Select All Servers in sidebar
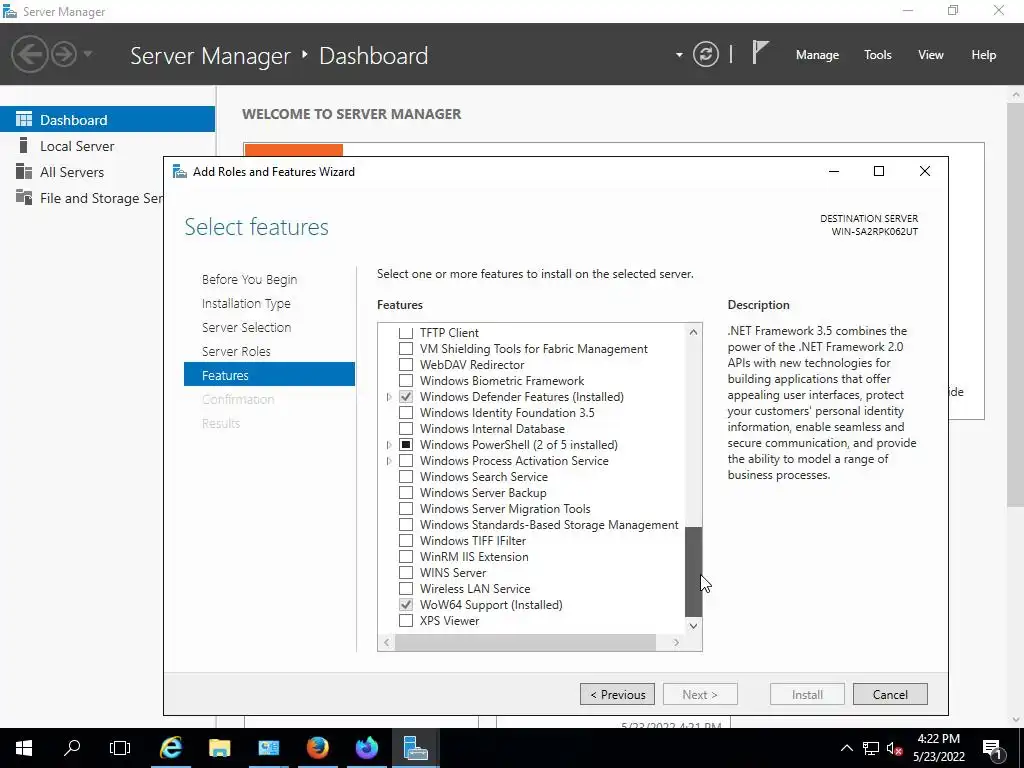This screenshot has height=768, width=1024. click(72, 172)
